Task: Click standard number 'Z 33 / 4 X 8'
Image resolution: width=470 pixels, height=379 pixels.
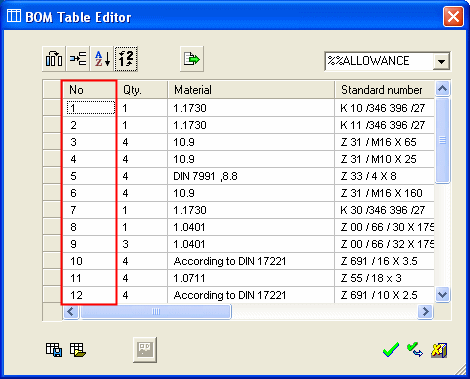Action: tap(385, 176)
